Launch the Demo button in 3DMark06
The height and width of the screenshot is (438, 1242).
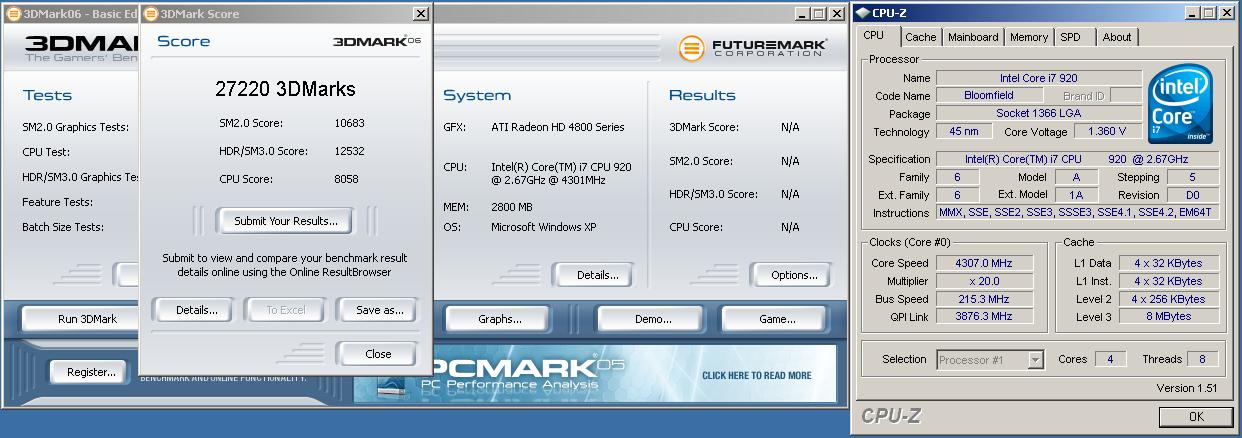point(652,319)
